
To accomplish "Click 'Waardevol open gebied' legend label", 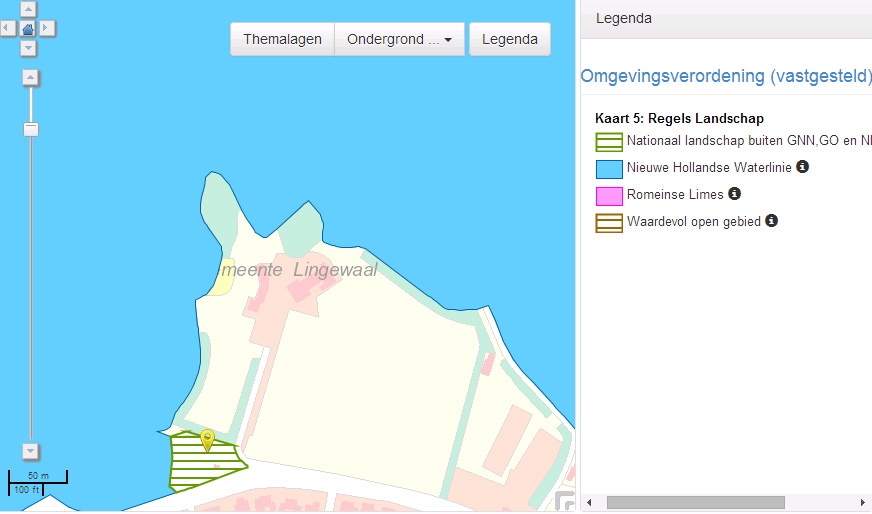I will click(x=693, y=221).
